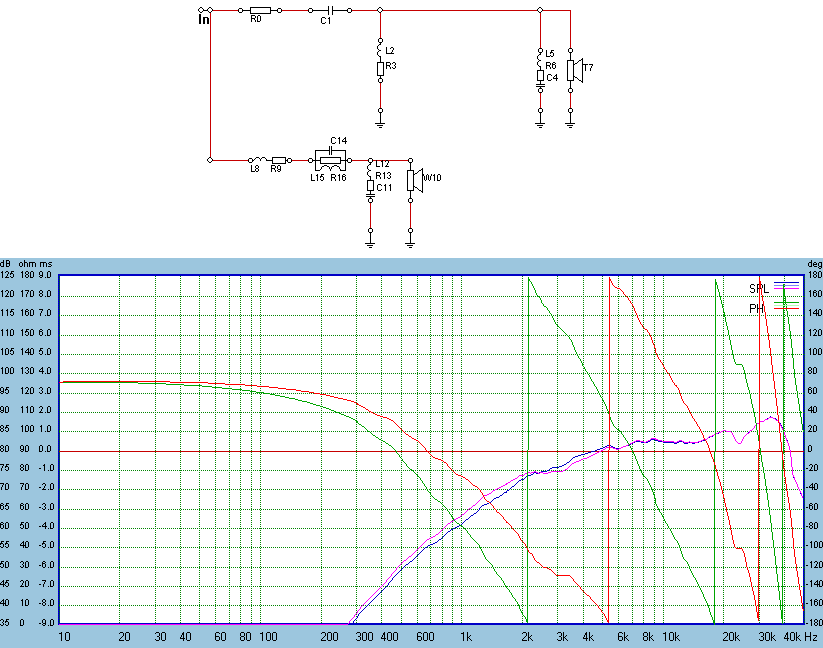Select the woofer driver symbol W10
Viewport: 823px width, 648px height.
412,178
